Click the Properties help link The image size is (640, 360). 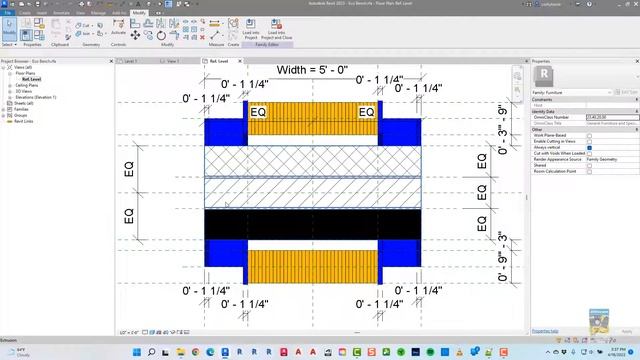coord(545,331)
